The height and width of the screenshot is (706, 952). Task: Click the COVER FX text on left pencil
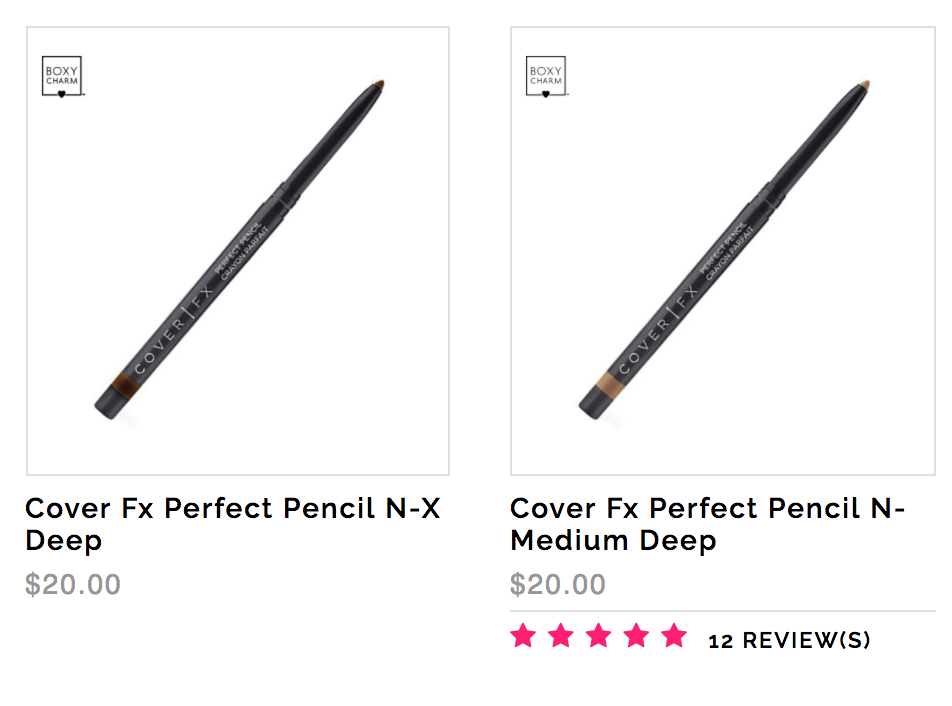[174, 329]
